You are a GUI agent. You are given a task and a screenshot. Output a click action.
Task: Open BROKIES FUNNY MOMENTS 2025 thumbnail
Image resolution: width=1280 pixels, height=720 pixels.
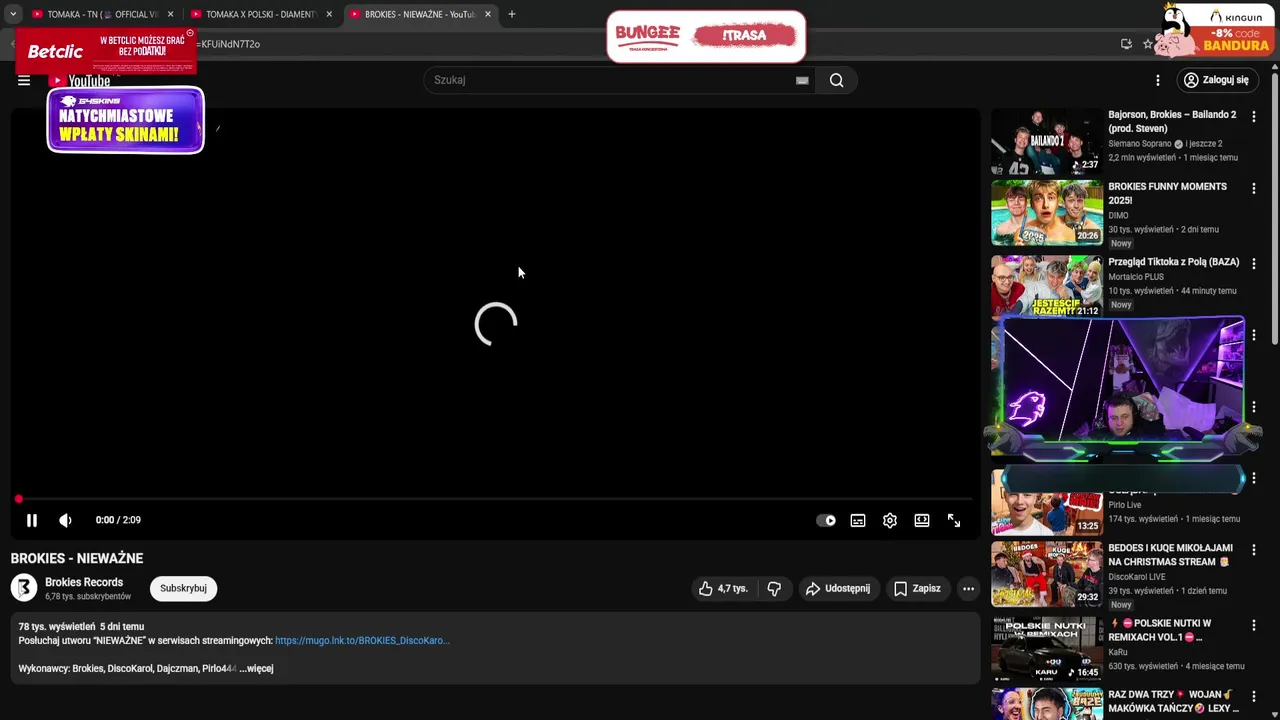pos(1047,213)
